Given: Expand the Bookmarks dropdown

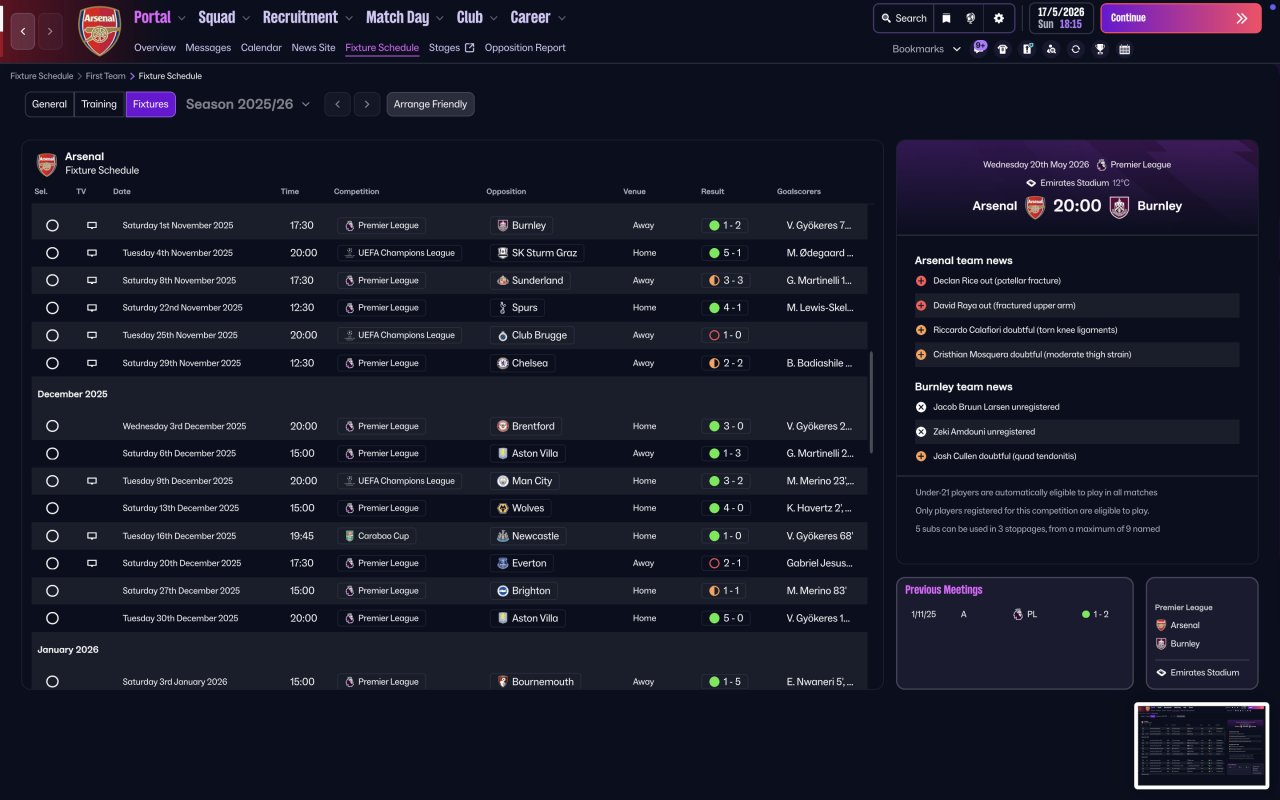Looking at the screenshot, I should coord(927,49).
